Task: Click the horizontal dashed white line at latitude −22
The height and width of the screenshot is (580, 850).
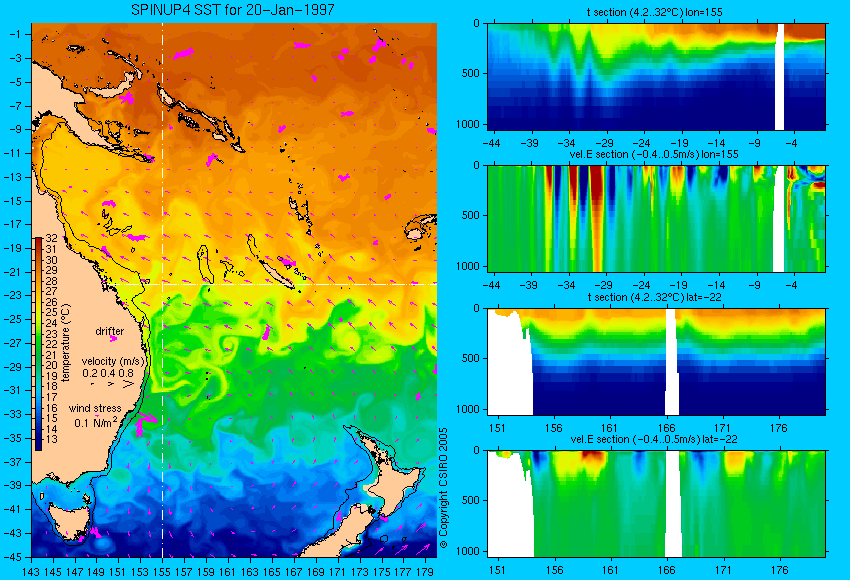Action: tap(271, 284)
